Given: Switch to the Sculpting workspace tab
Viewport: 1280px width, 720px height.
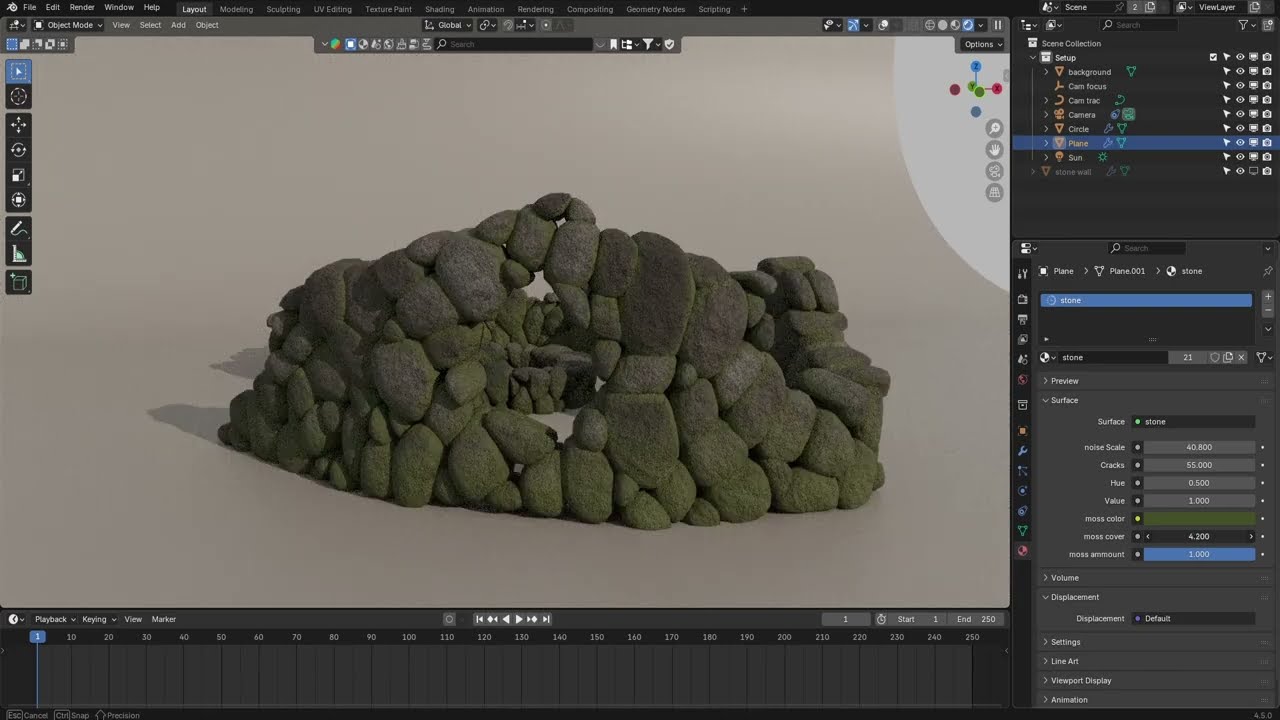Looking at the screenshot, I should click(283, 9).
